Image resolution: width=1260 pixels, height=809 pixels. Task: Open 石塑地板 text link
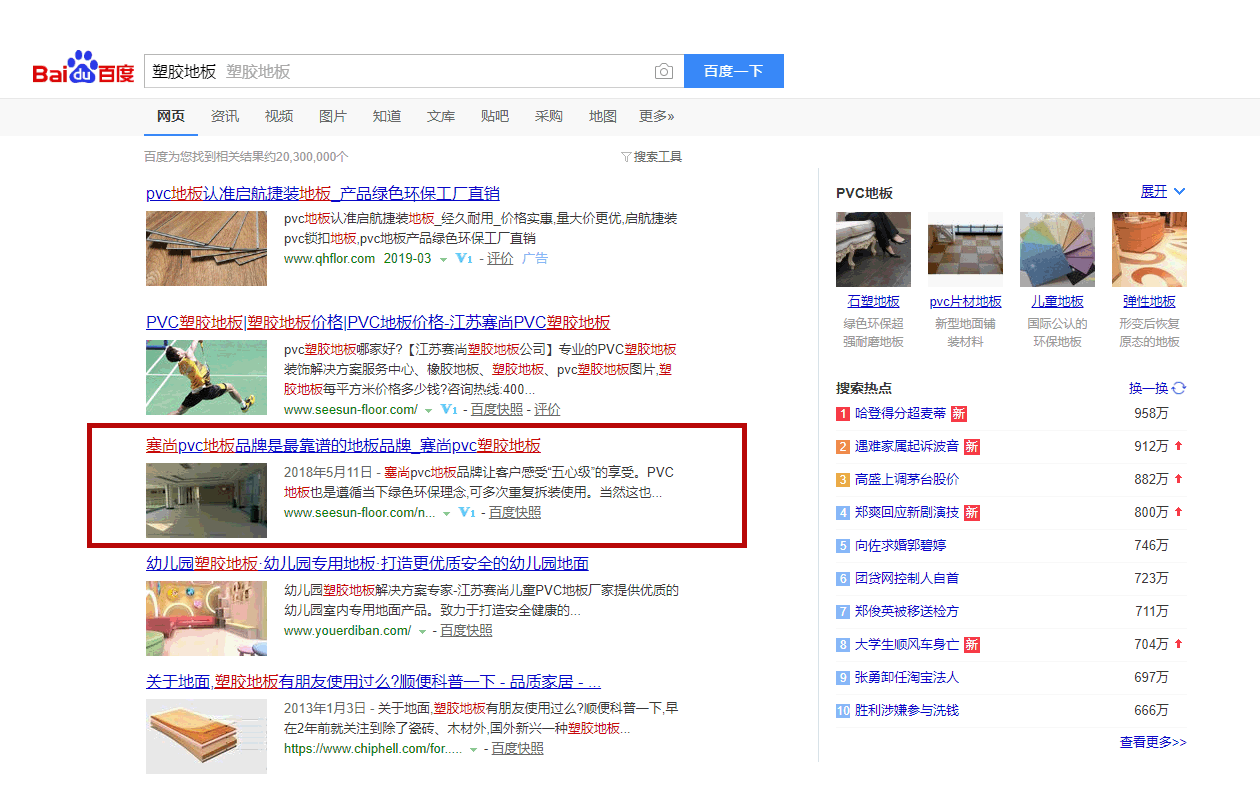[x=874, y=301]
